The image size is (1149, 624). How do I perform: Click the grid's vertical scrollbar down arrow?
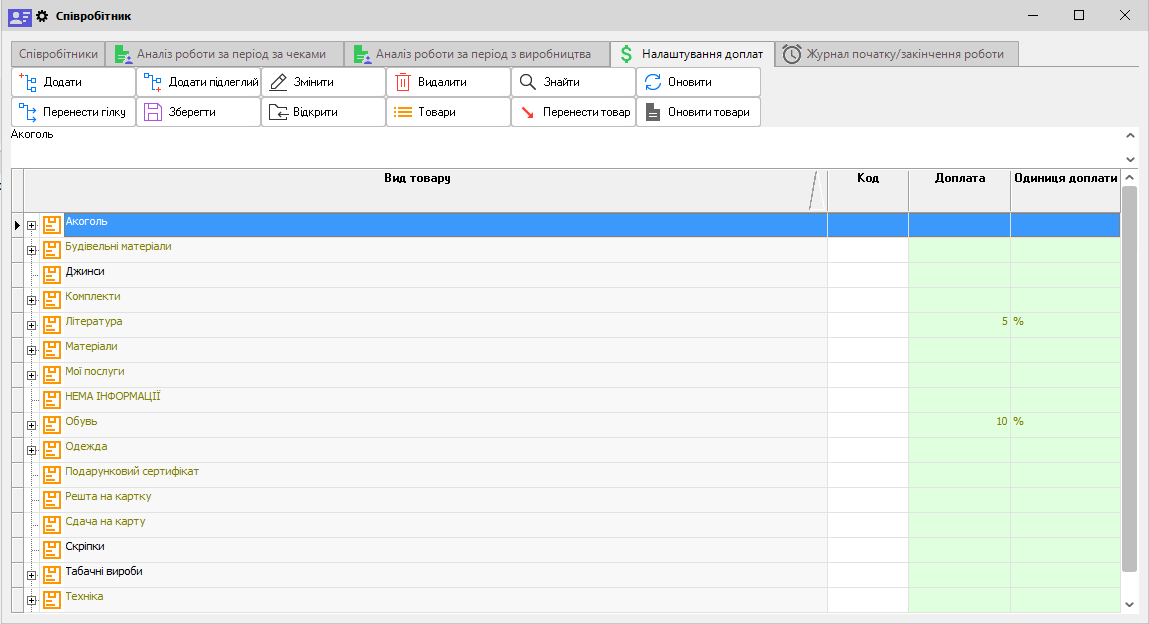point(1129,604)
